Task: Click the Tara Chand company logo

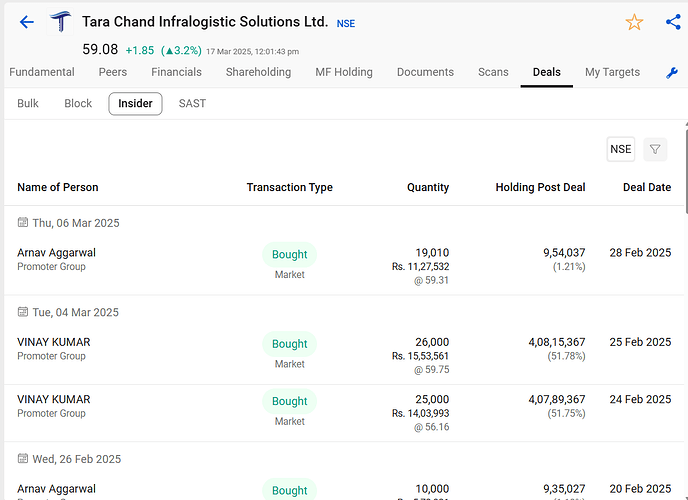Action: tap(60, 22)
